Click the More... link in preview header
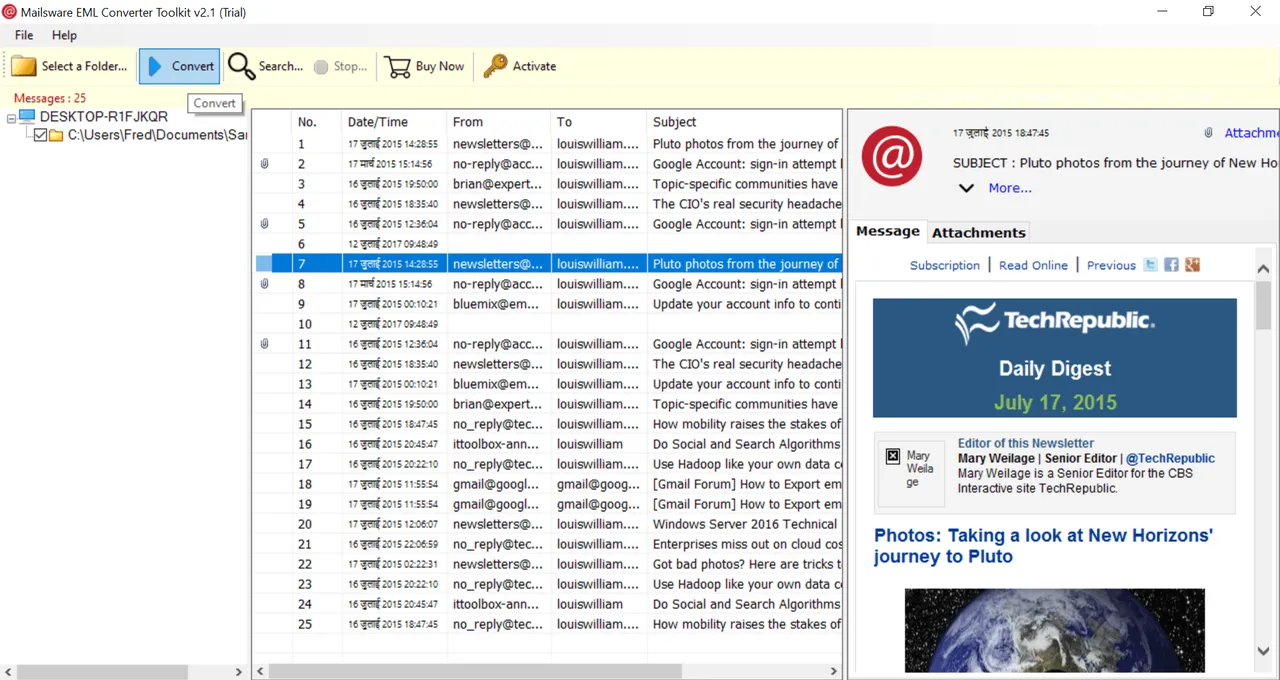The width and height of the screenshot is (1280, 680). pos(1010,188)
